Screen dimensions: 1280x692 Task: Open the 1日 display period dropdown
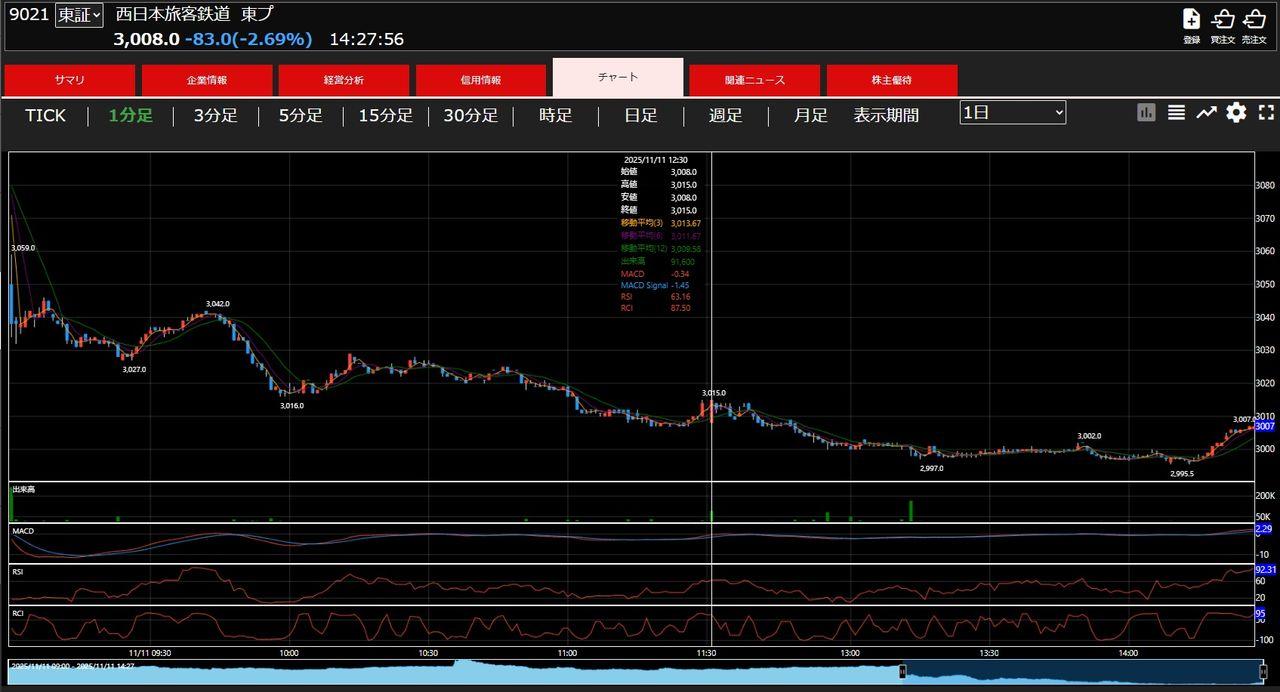tap(1012, 113)
